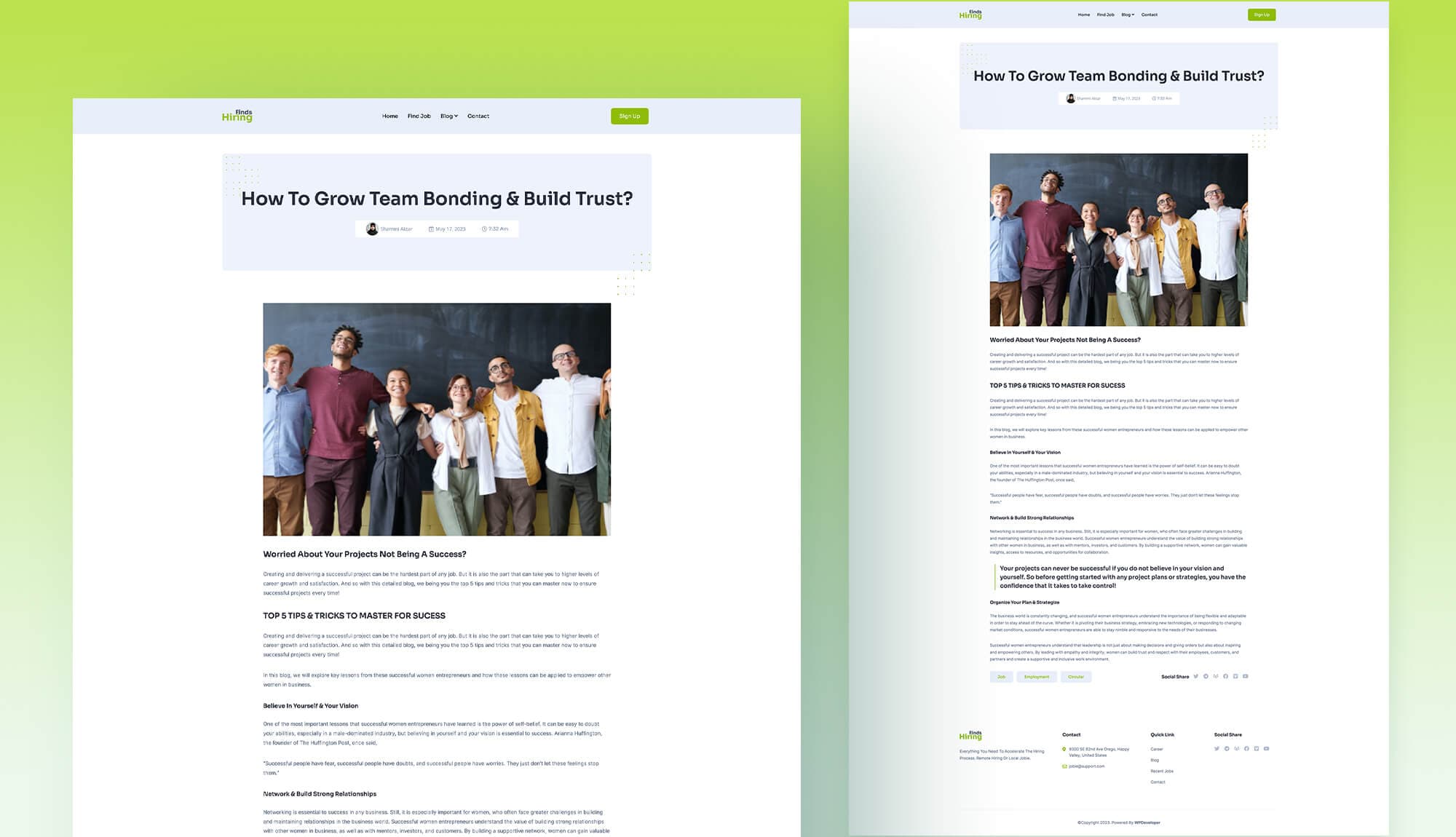Go to Home in right page navbar
This screenshot has height=837, width=1456.
tap(1084, 15)
